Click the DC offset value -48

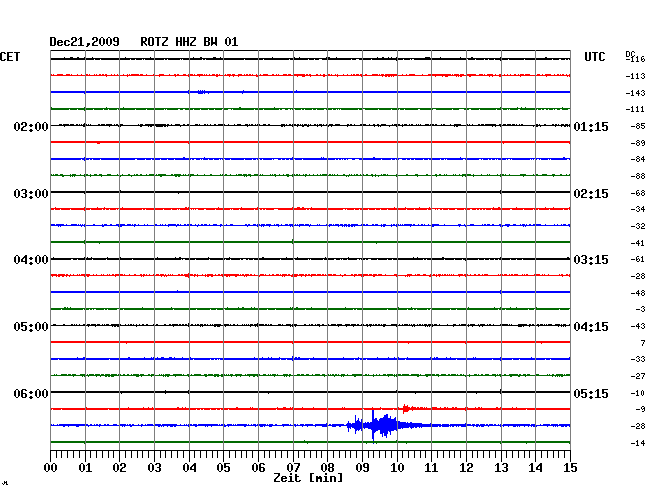point(638,293)
